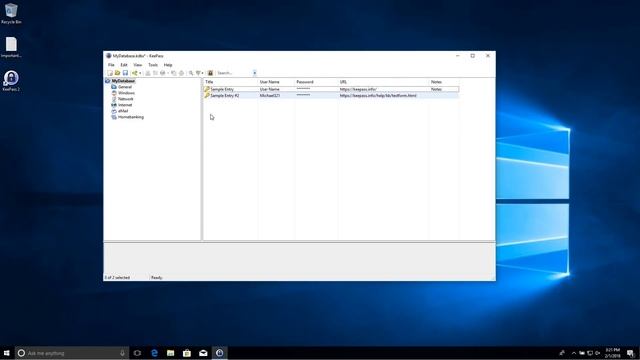Click the green Add Entry icon
Viewport: 640px width, 360px height.
(x=134, y=73)
